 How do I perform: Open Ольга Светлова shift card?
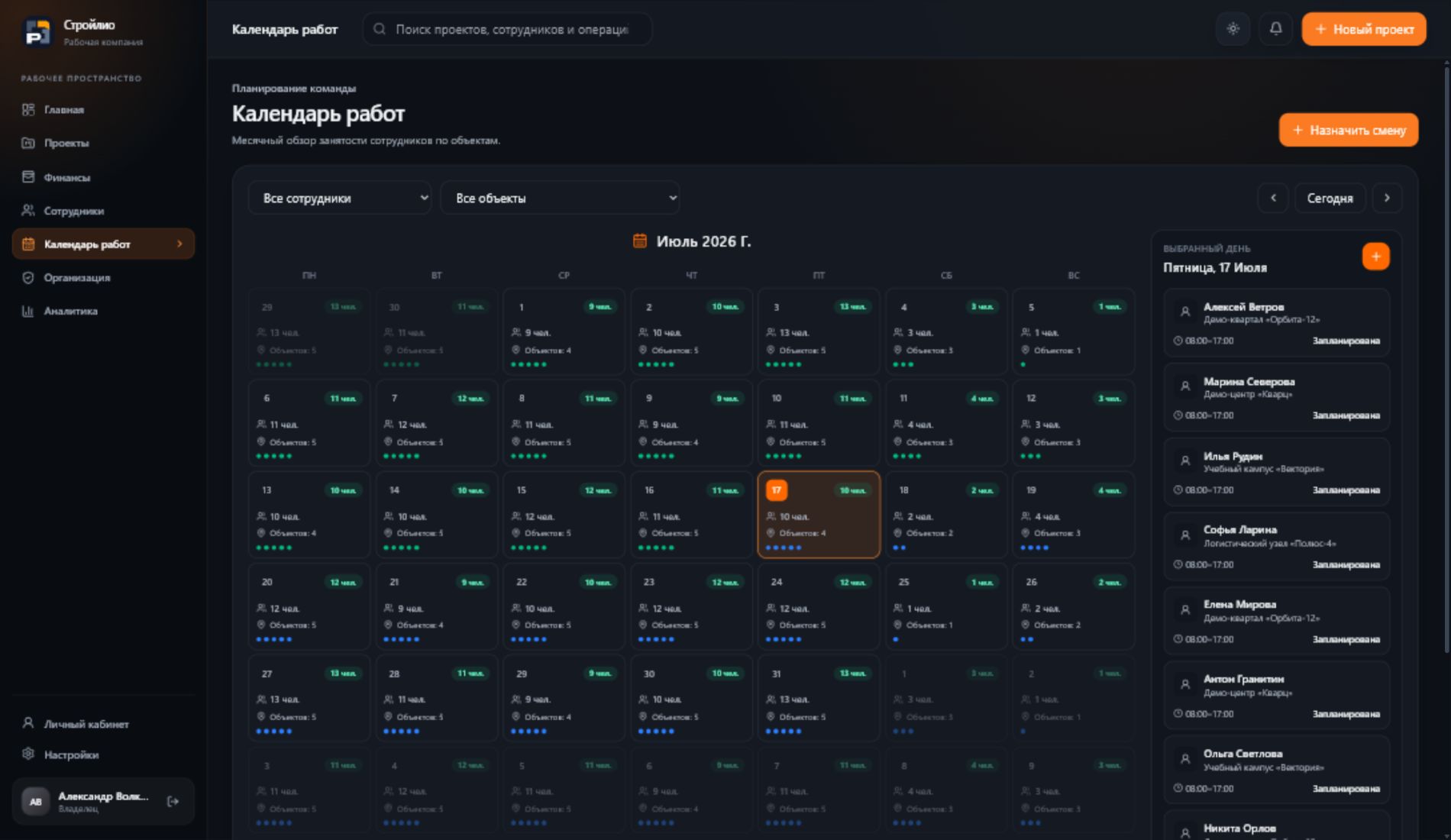(1276, 771)
